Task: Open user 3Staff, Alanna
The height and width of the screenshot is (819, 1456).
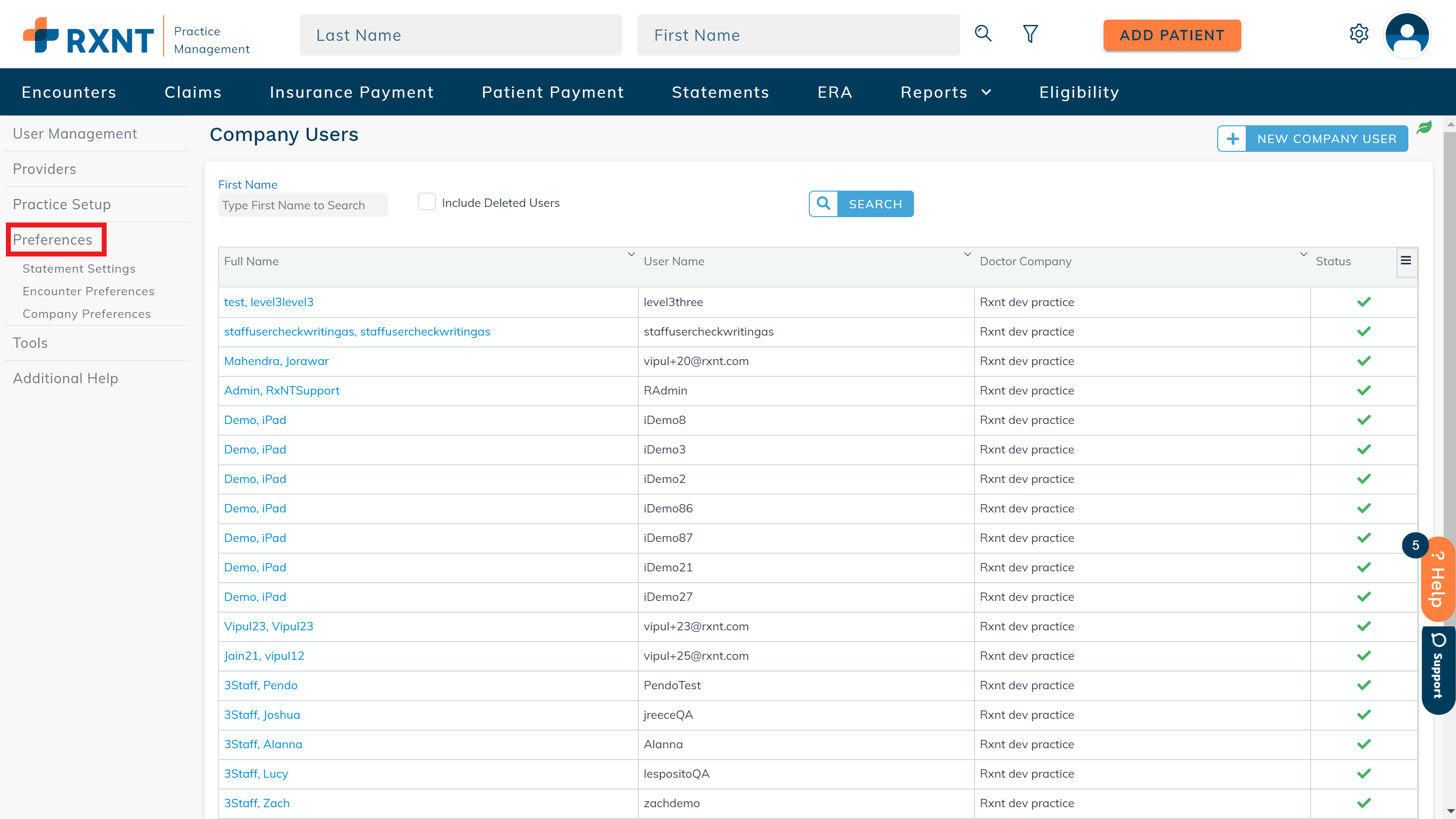Action: (x=263, y=744)
